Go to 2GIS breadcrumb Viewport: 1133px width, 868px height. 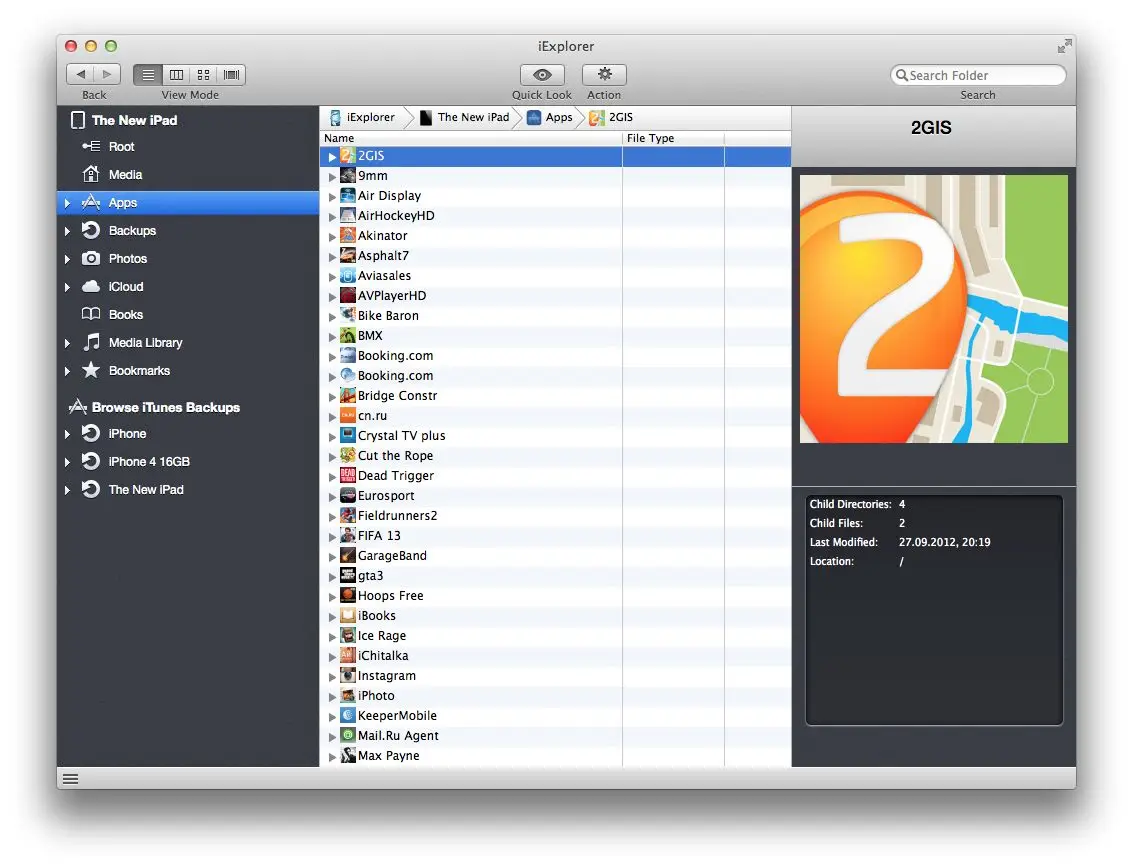[x=611, y=117]
